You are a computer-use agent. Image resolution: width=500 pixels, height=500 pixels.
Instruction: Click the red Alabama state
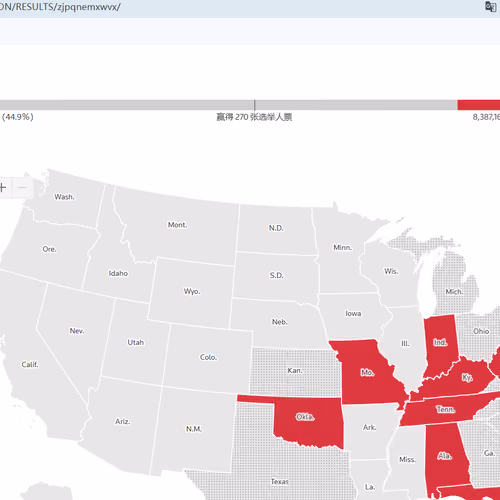click(x=444, y=456)
